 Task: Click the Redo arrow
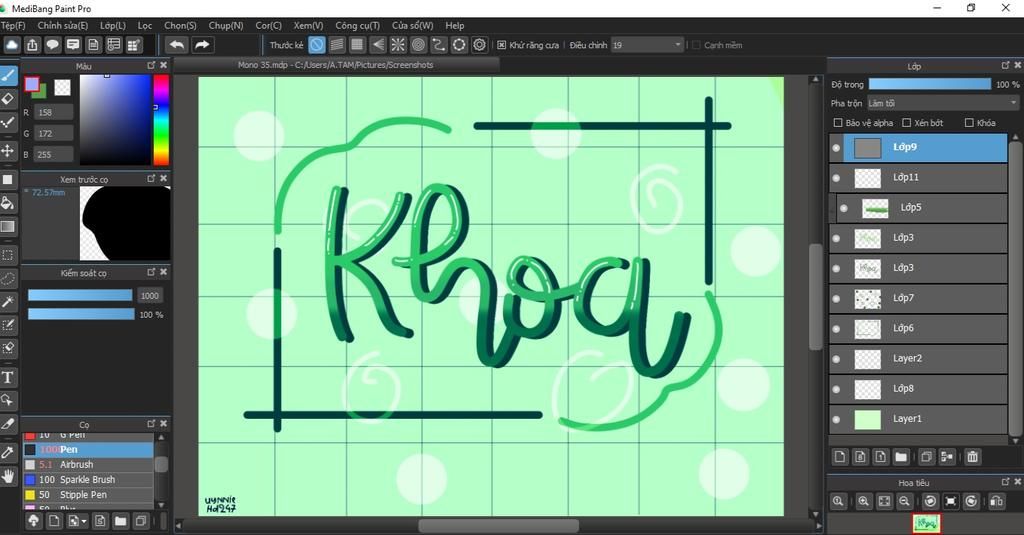click(202, 45)
